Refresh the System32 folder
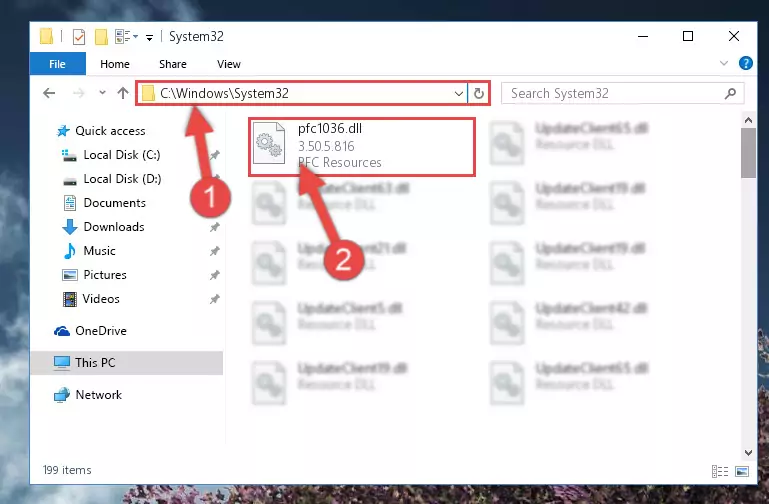 (x=479, y=93)
